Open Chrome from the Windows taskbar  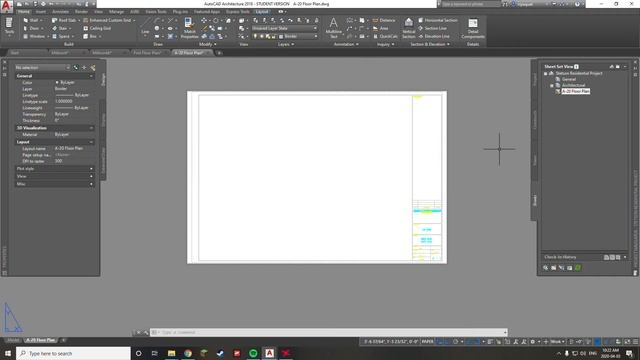click(188, 353)
